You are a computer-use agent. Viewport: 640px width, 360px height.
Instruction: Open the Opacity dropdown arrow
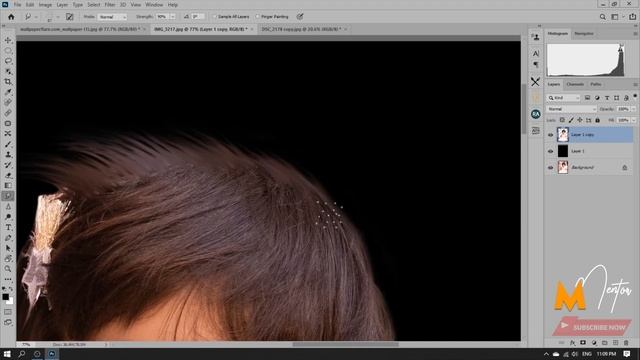pyautogui.click(x=634, y=109)
